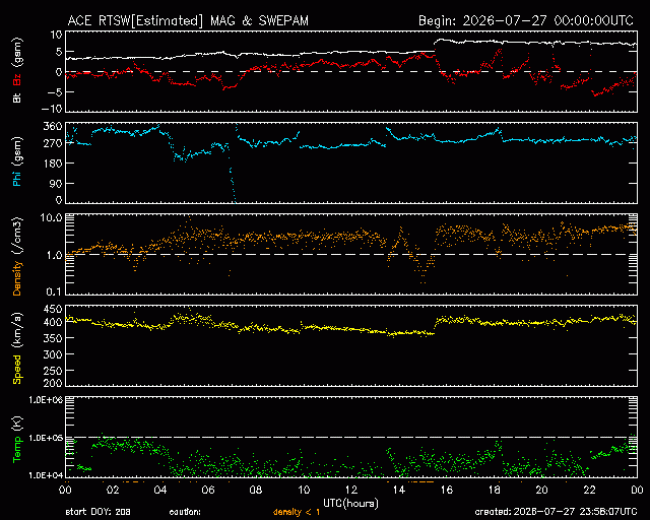Click the 'created: 2026-07-27 23:56:07UTC' text
The image size is (650, 520).
[x=555, y=512]
